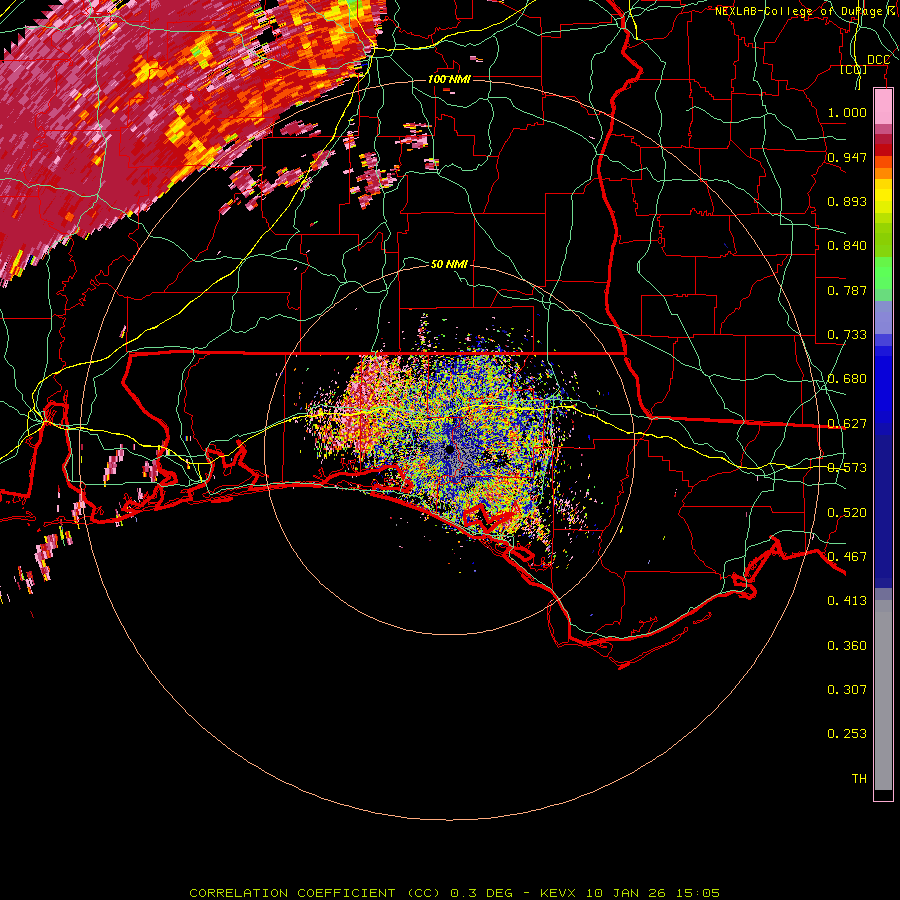Click the DCC label above the color scale

[x=878, y=60]
